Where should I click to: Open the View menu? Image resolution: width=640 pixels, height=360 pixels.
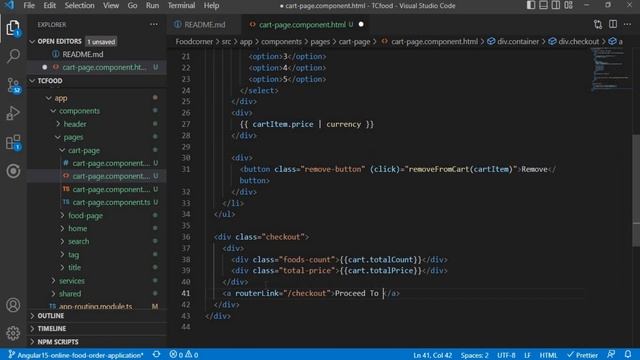pyautogui.click(x=111, y=5)
